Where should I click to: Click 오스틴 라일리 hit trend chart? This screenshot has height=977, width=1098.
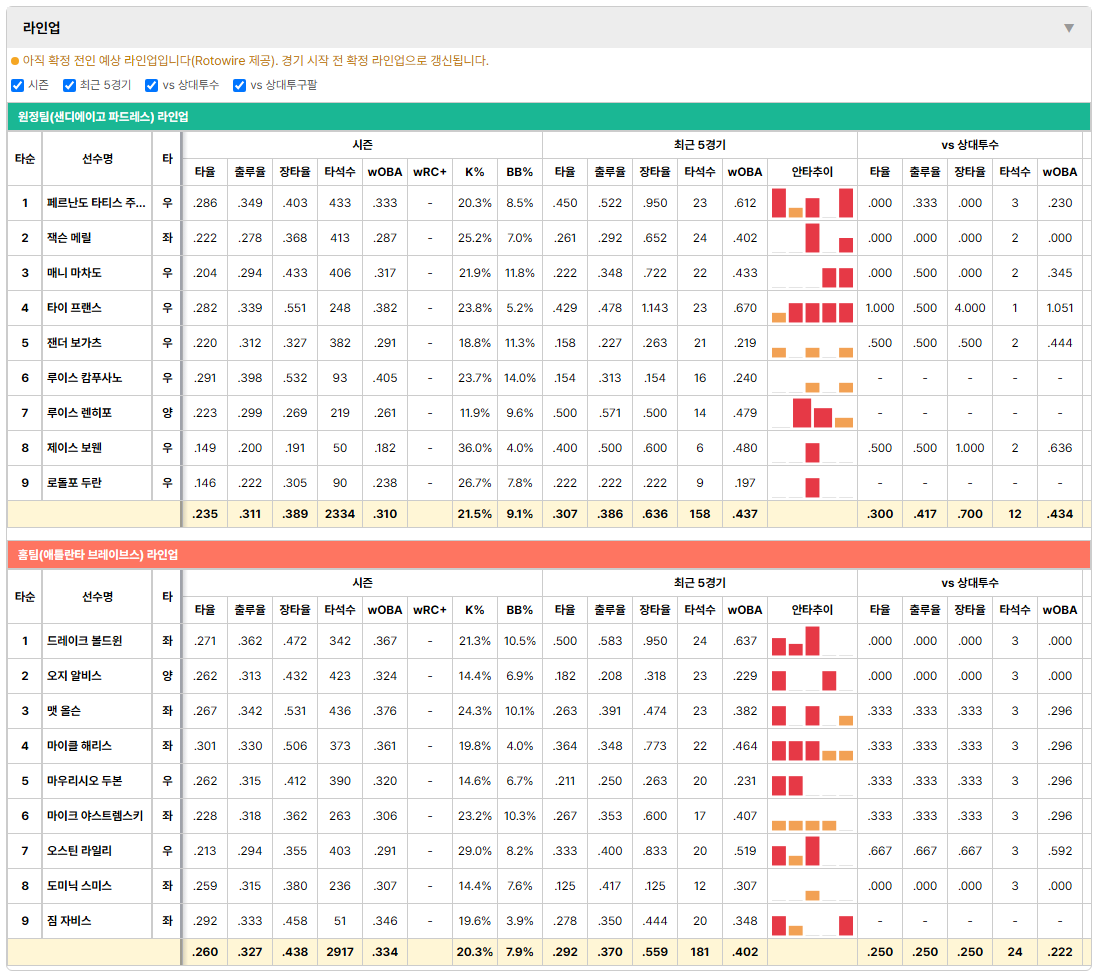(812, 851)
